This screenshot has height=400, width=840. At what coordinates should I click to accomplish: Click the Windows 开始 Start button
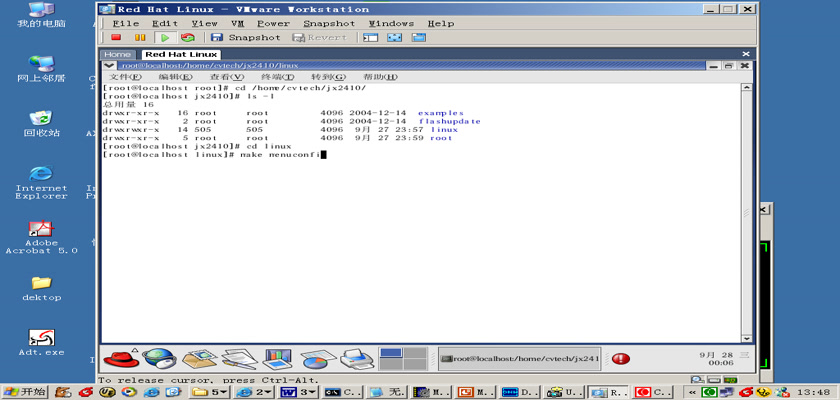pyautogui.click(x=26, y=392)
